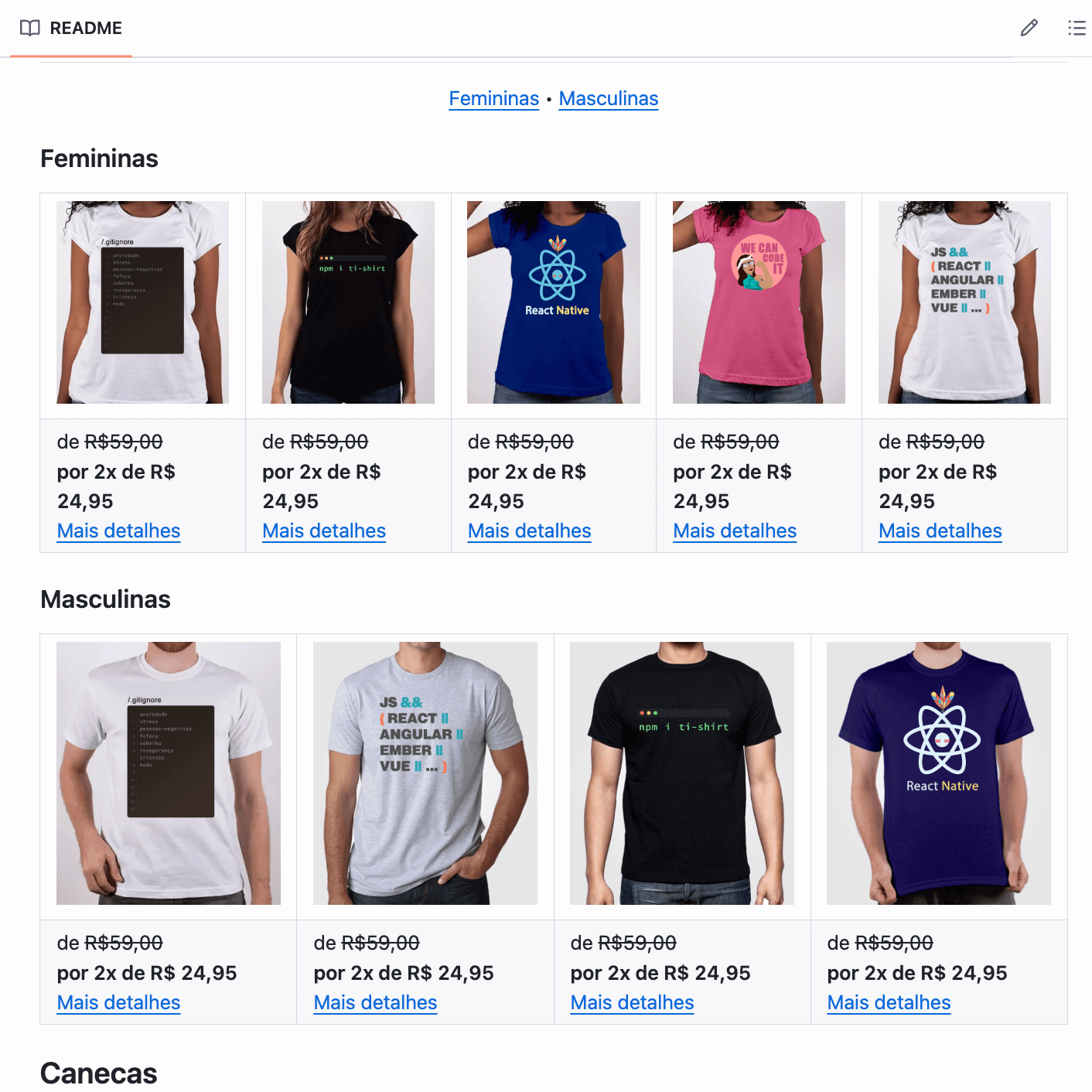Click Mais detalhes under men's navy shirt
Image resolution: width=1092 pixels, height=1092 pixels.
(x=889, y=1003)
